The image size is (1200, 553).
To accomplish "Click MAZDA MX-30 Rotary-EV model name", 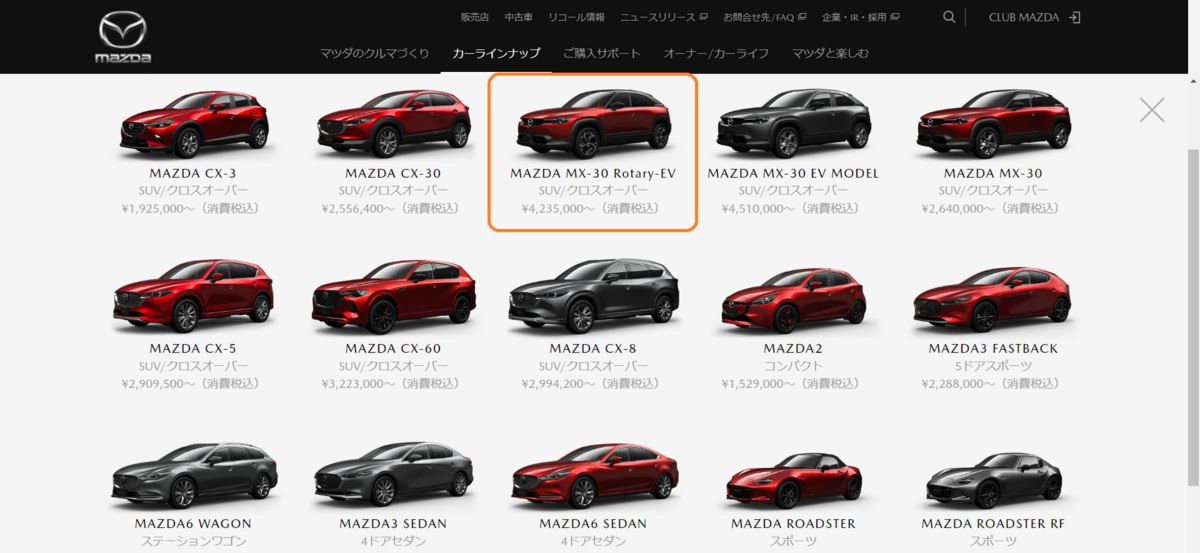I will 593,173.
